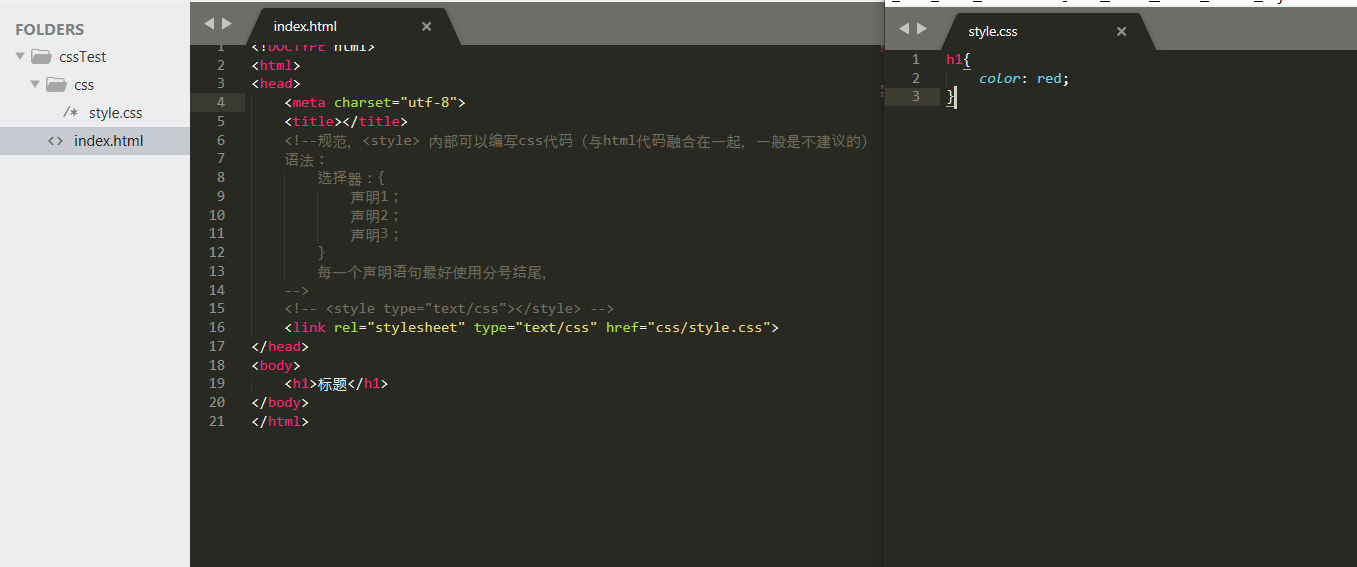Go to previous tab in left pane

[x=208, y=23]
